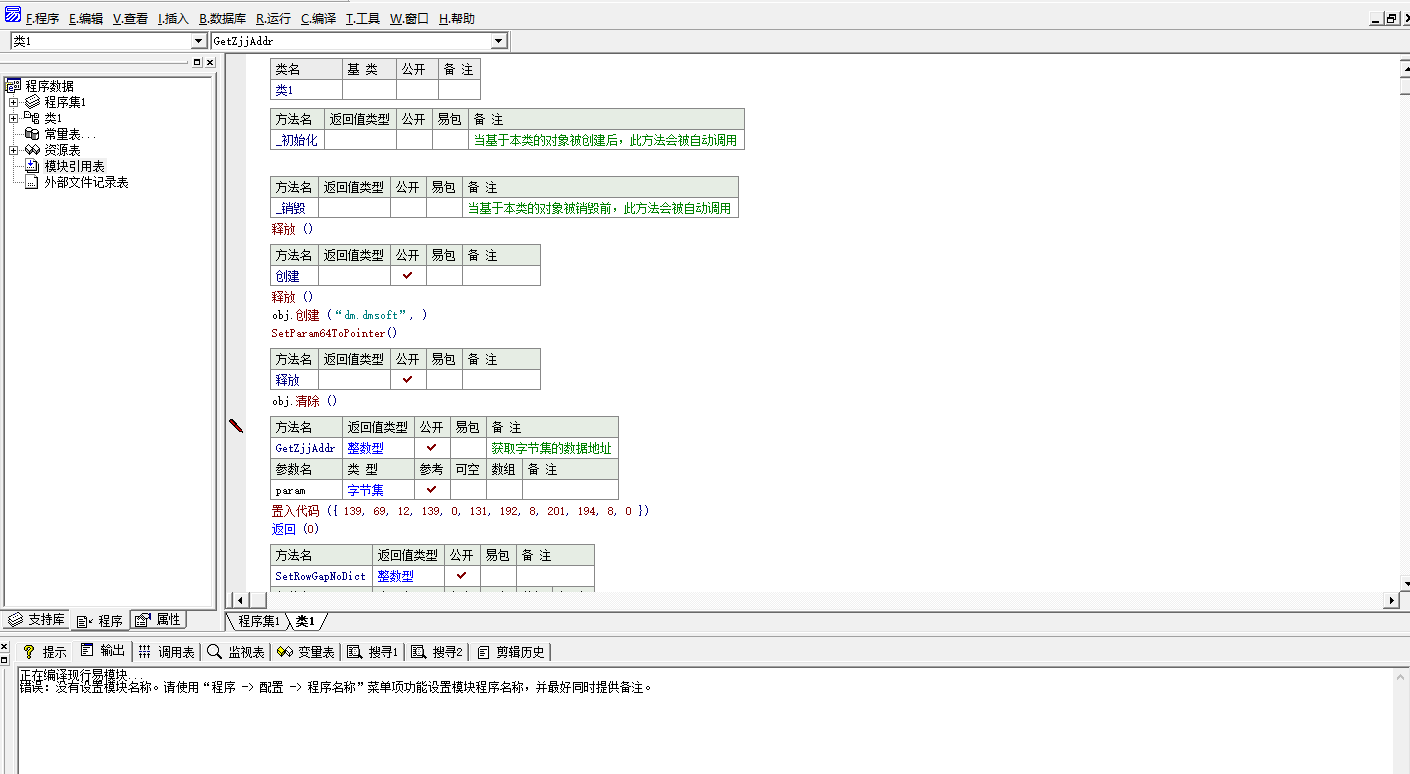Float the bottom output panel with the square button
This screenshot has width=1410, height=774.
4,659
